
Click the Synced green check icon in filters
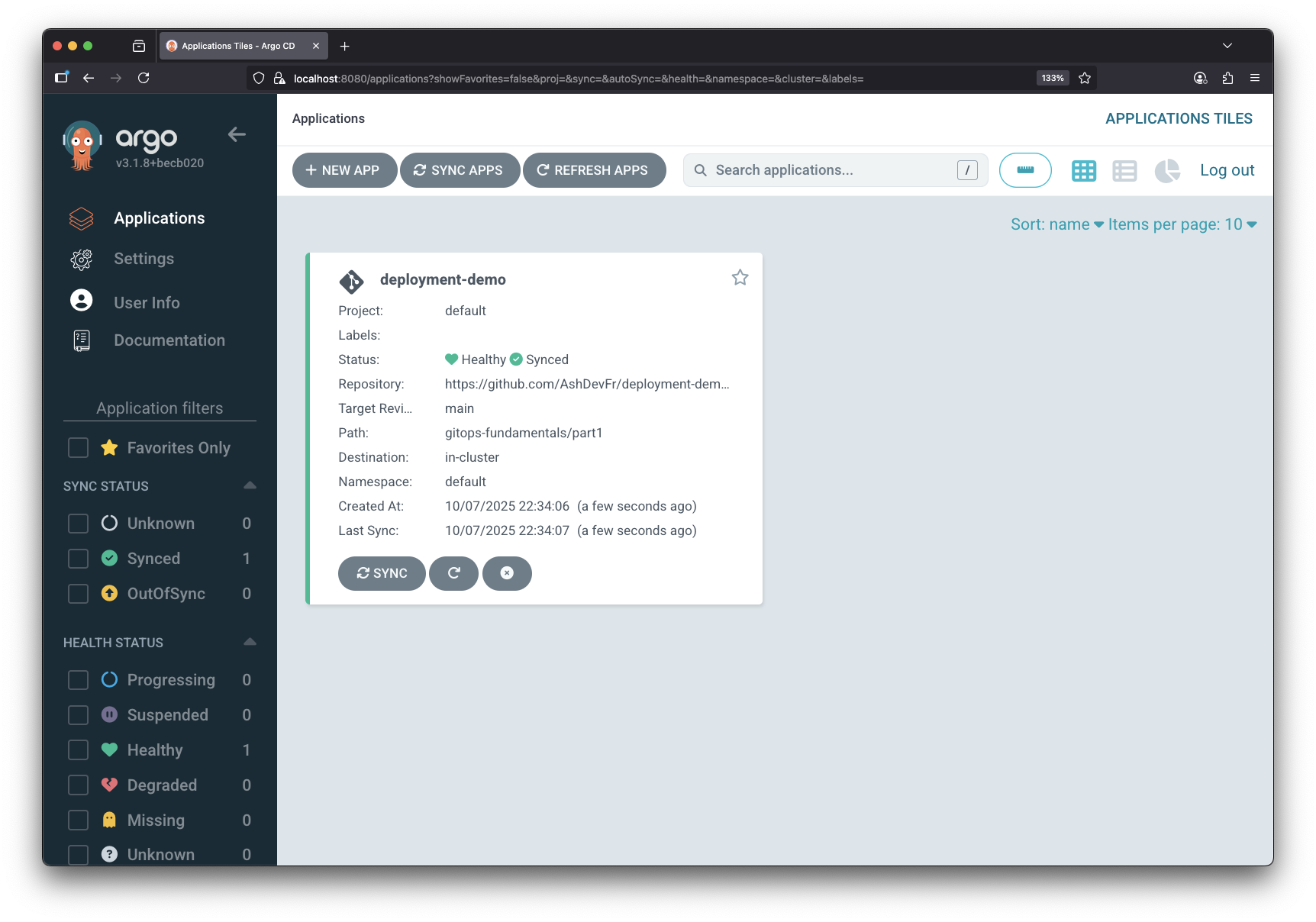pos(109,558)
